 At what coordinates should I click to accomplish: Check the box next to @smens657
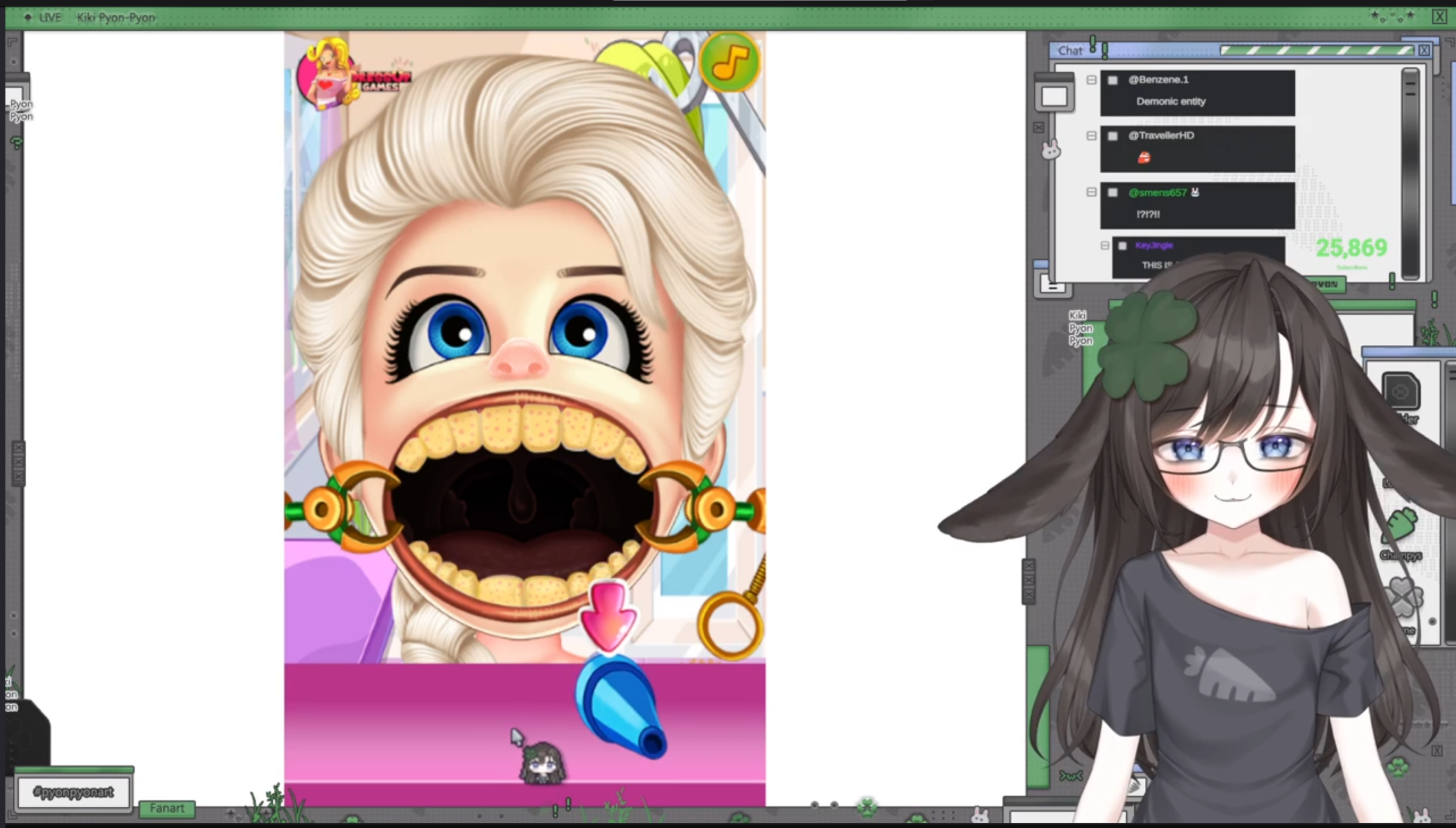coord(1113,193)
